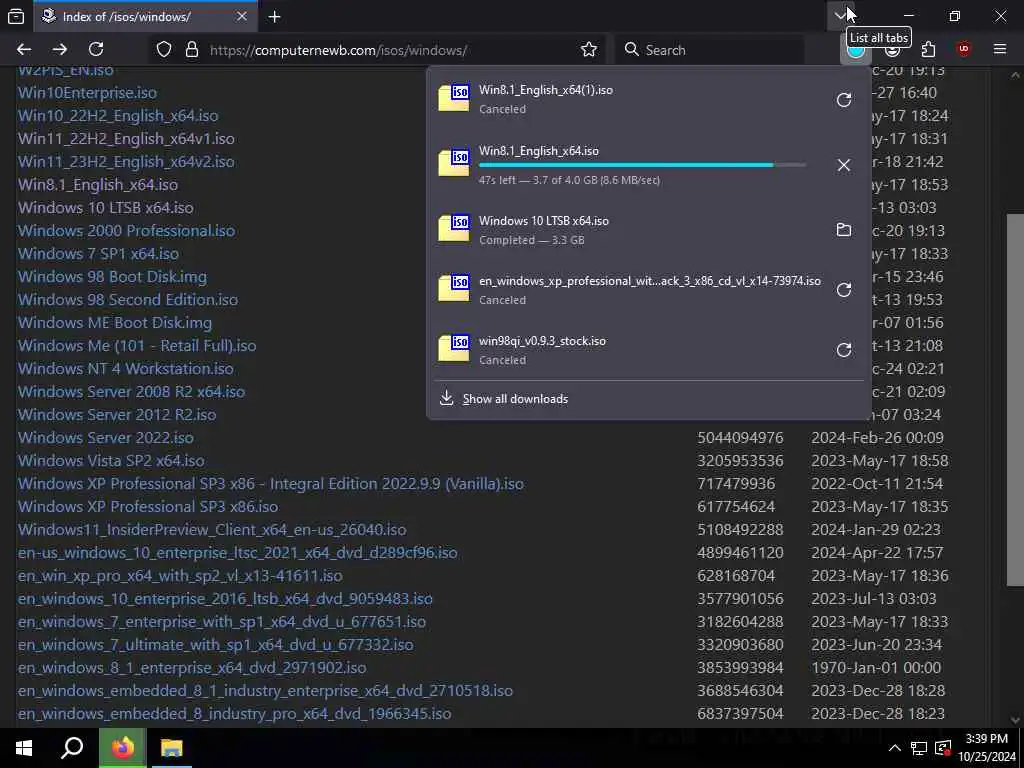Click the Win8.1_English_x64.iso download progress bar

(x=642, y=165)
